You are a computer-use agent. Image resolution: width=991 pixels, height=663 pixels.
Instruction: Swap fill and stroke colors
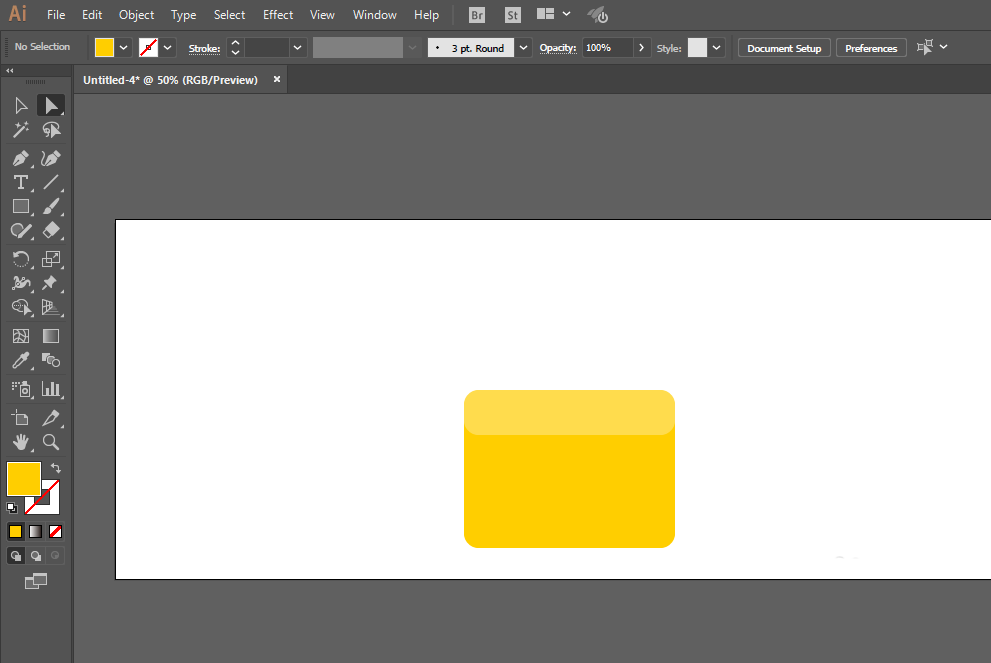tap(57, 467)
